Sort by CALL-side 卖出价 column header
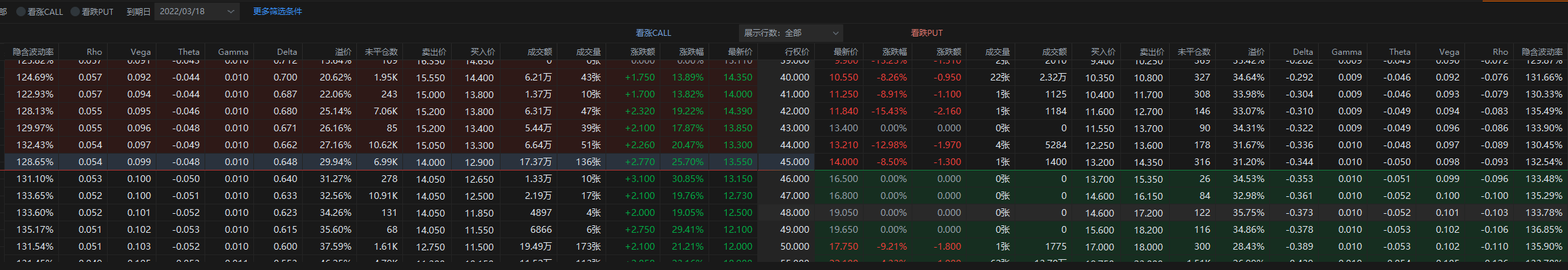Viewport: 1568px width, 270px height. click(433, 51)
